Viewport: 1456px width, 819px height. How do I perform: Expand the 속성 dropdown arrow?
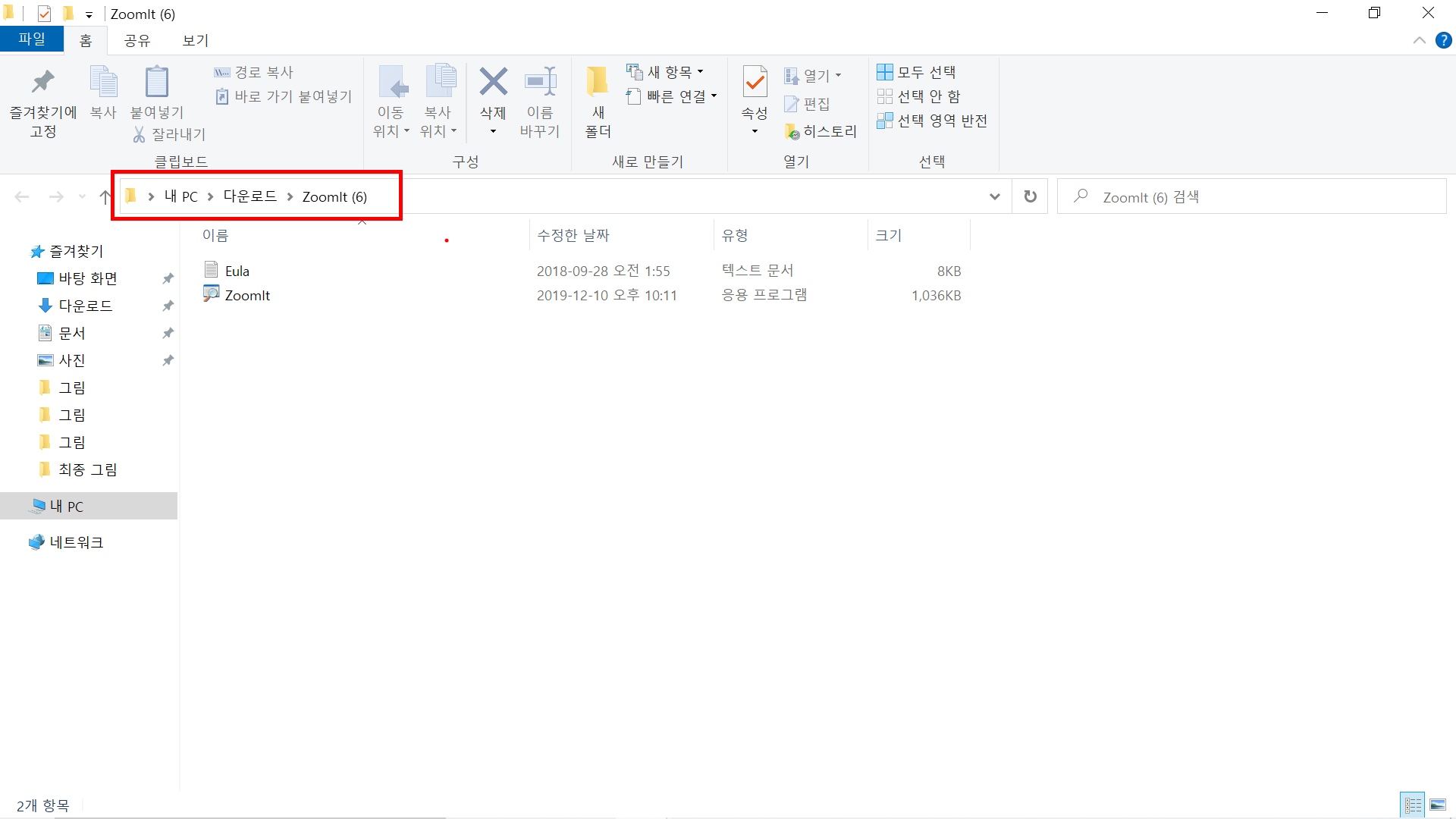tap(755, 132)
